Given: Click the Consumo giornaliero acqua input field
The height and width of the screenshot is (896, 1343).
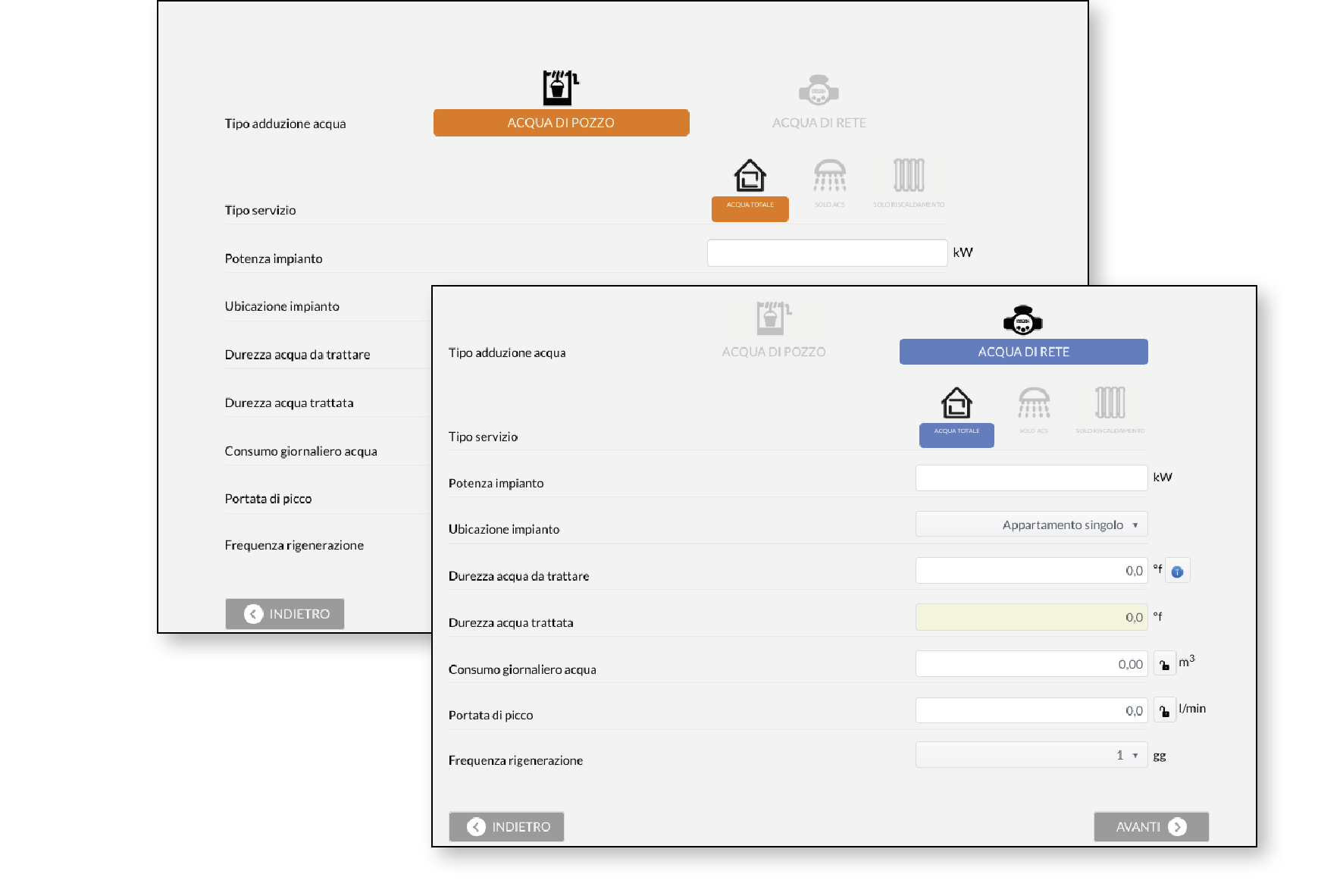Looking at the screenshot, I should coord(1032,664).
